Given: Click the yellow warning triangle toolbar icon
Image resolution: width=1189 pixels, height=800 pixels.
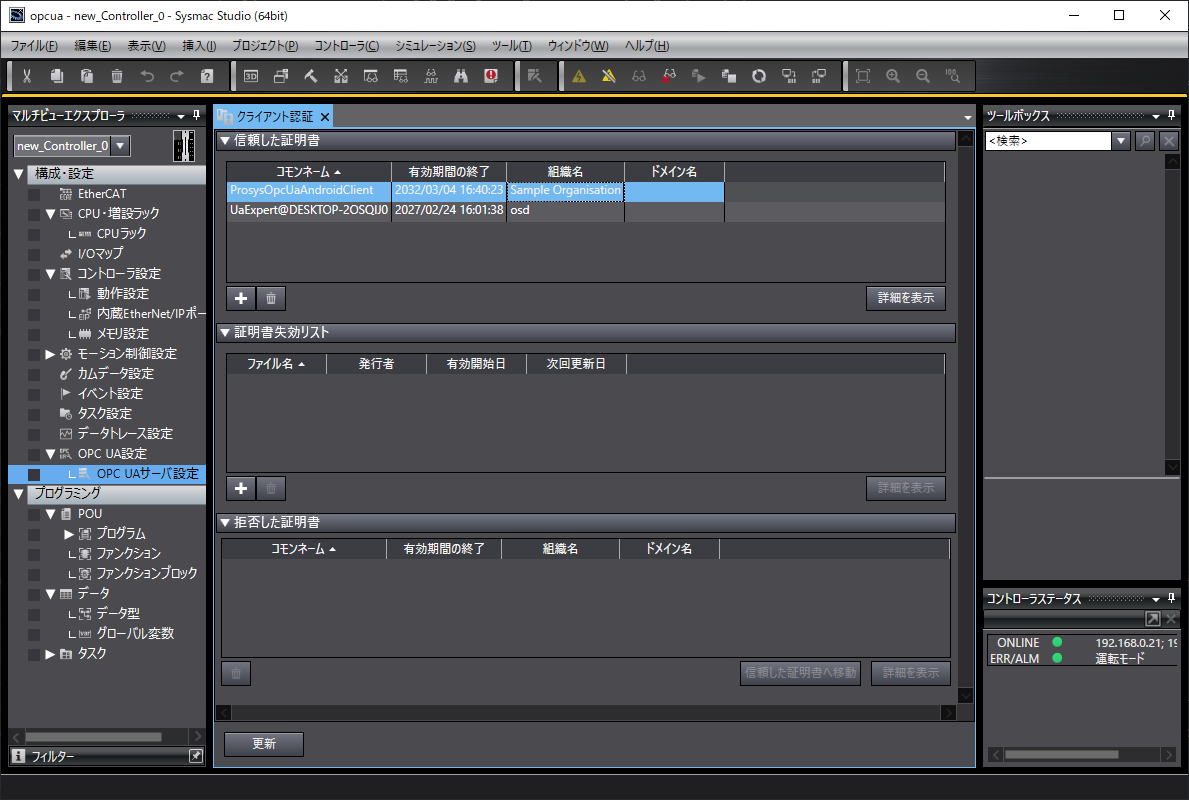Looking at the screenshot, I should coord(578,76).
